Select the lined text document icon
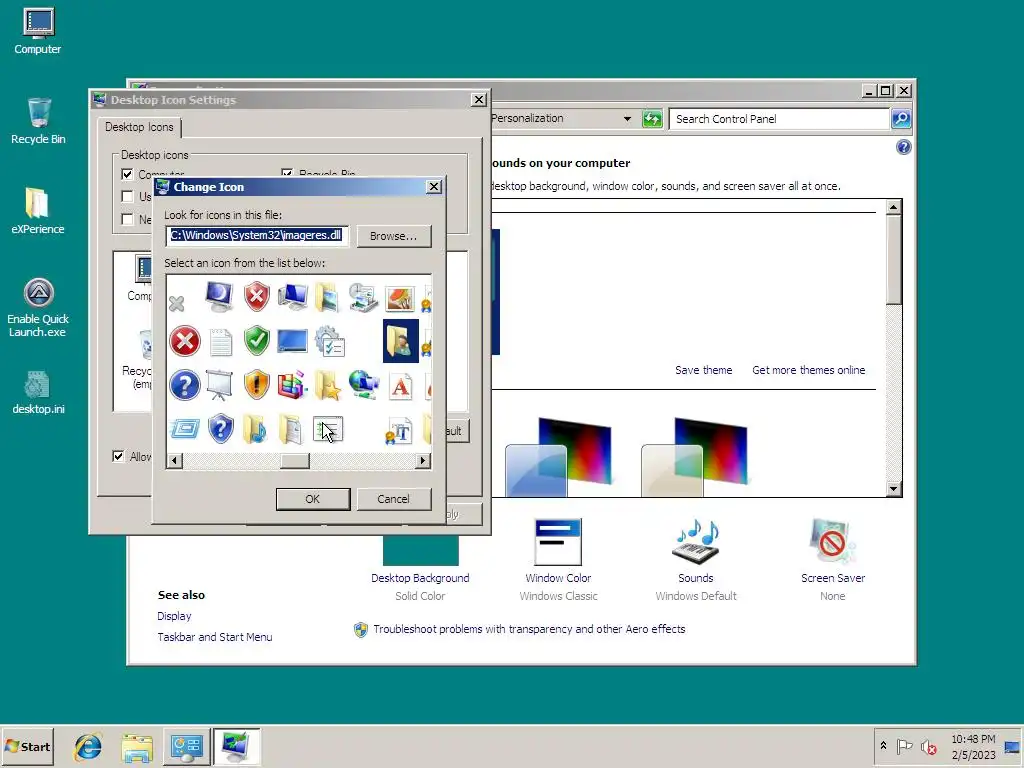1024x768 pixels. point(221,342)
